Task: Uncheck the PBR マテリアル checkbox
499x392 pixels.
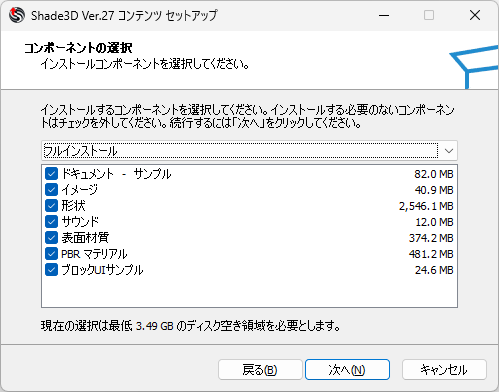Action: tap(51, 254)
